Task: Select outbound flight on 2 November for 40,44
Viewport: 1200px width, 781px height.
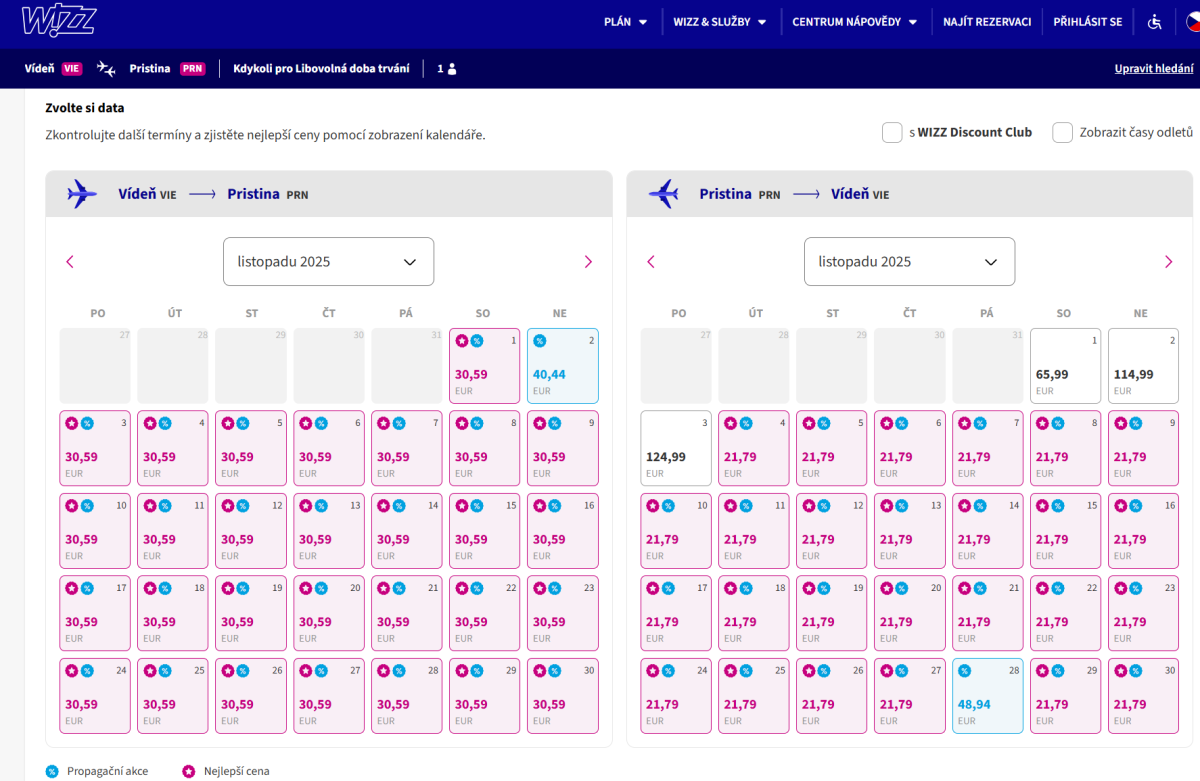Action: point(563,366)
